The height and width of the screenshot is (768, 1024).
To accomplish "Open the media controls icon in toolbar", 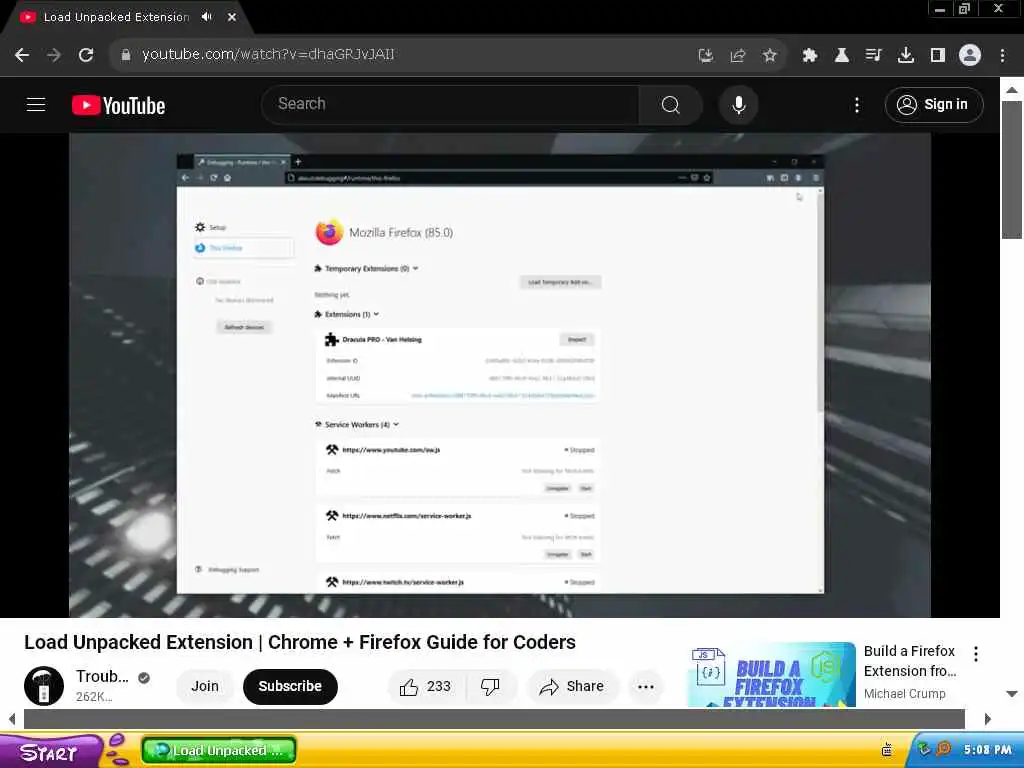I will coord(874,56).
